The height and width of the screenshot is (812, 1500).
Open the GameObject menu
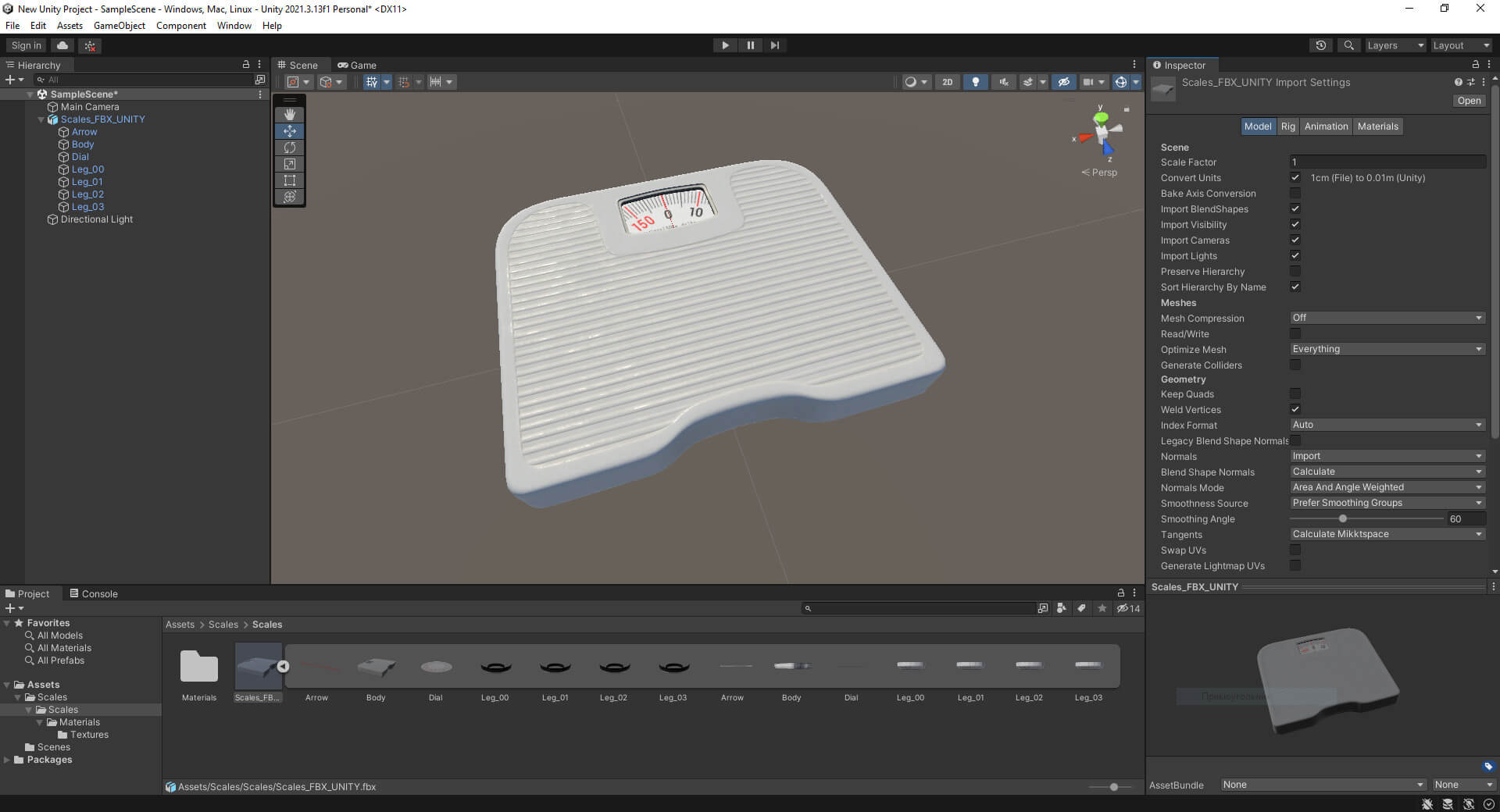[119, 26]
